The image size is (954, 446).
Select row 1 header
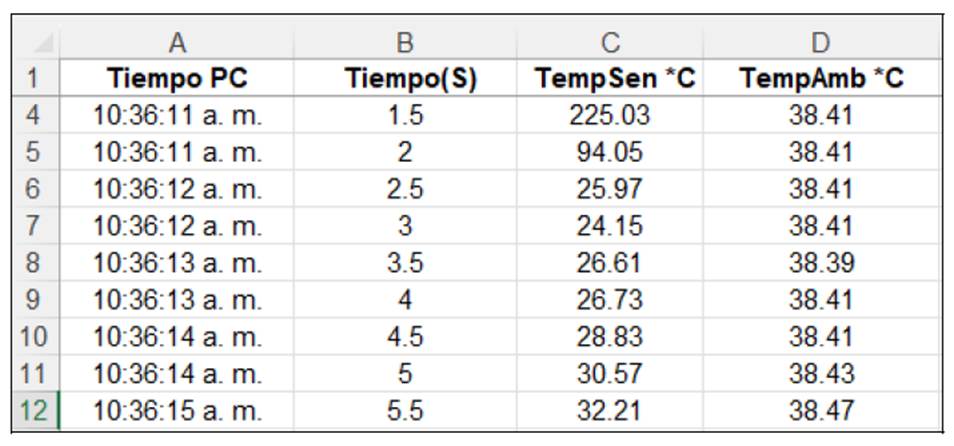[33, 78]
